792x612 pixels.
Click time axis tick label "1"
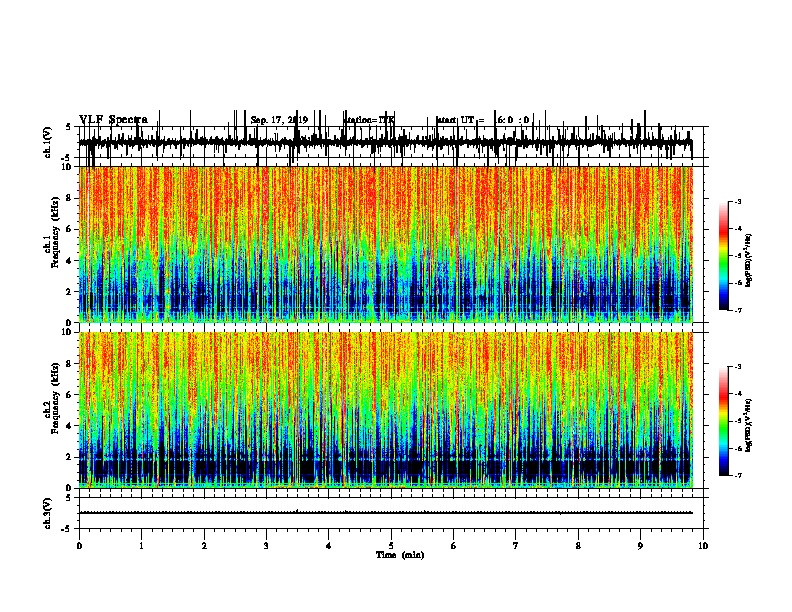coord(141,546)
